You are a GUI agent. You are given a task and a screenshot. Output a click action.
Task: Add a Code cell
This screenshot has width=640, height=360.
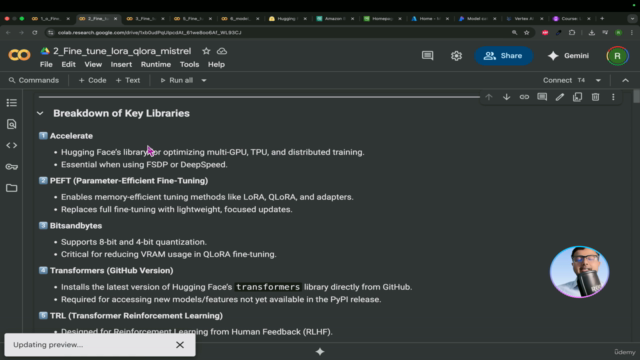click(92, 80)
